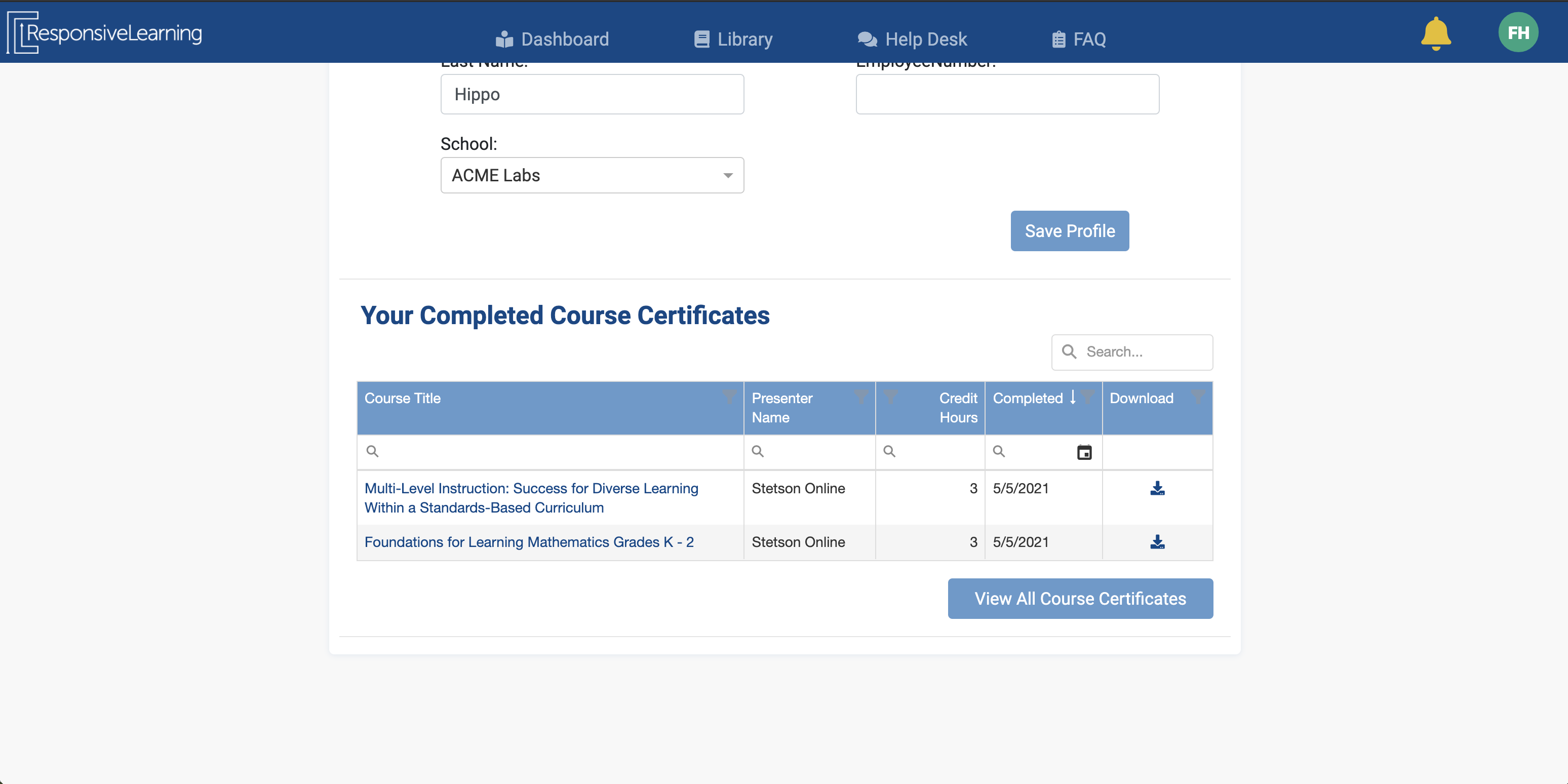The image size is (1568, 784).
Task: Click the Course Title column filter icon
Action: (x=729, y=397)
